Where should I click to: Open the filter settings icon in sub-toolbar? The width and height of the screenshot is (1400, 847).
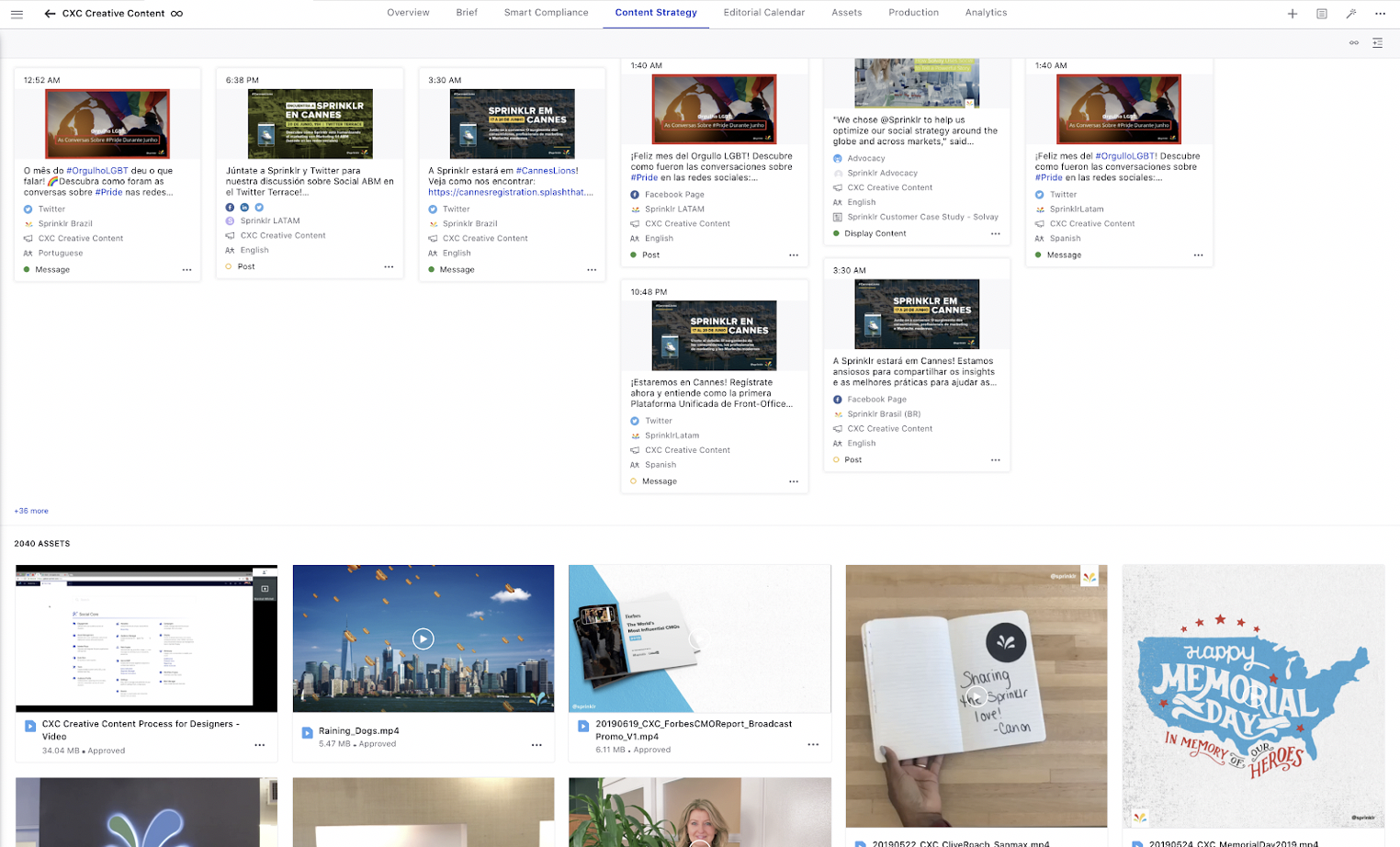(1378, 43)
